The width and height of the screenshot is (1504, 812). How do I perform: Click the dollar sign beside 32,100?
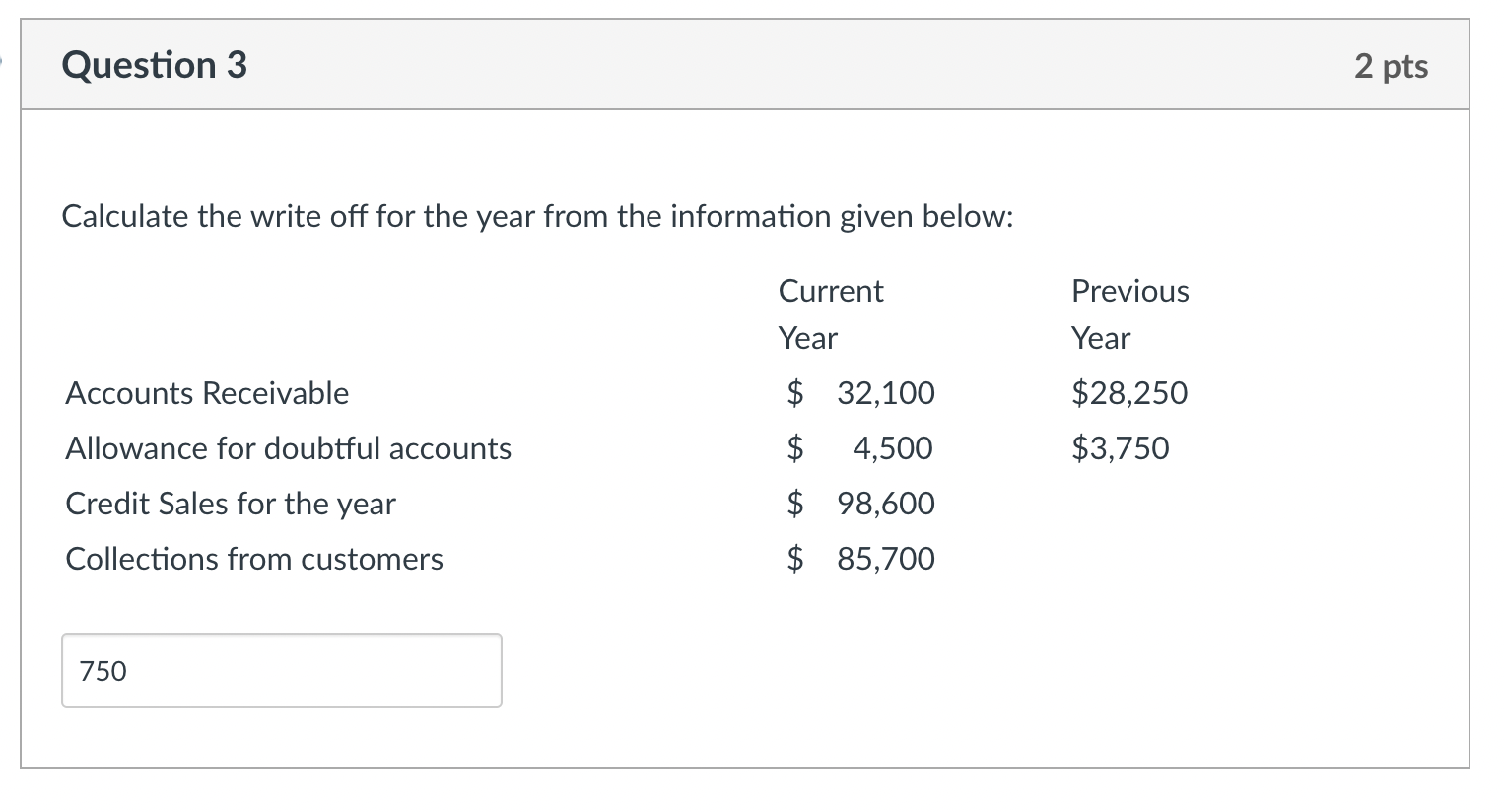tap(793, 393)
